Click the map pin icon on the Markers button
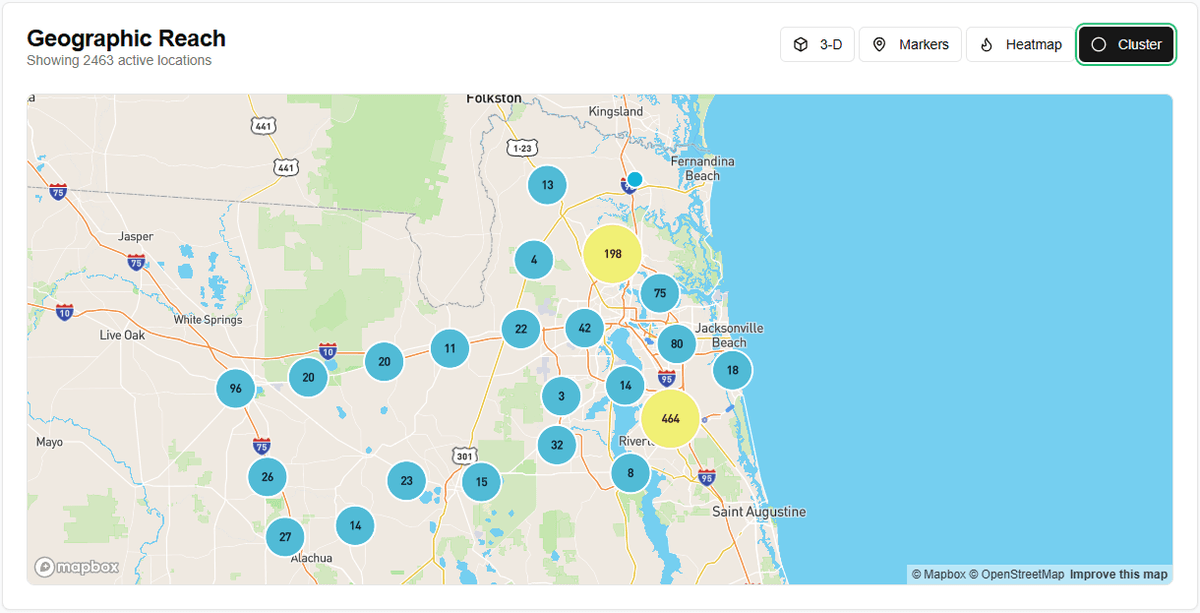This screenshot has height=613, width=1200. coord(879,44)
